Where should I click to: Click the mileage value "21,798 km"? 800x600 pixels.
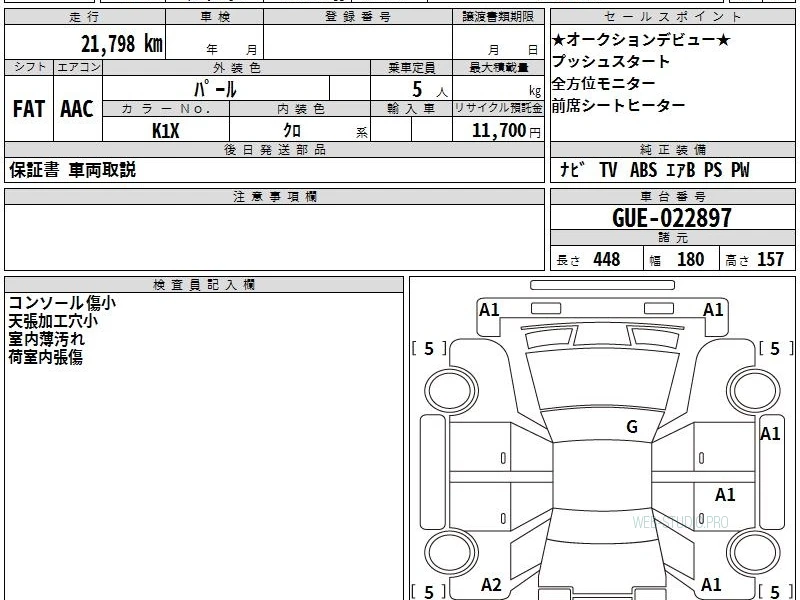(122, 43)
